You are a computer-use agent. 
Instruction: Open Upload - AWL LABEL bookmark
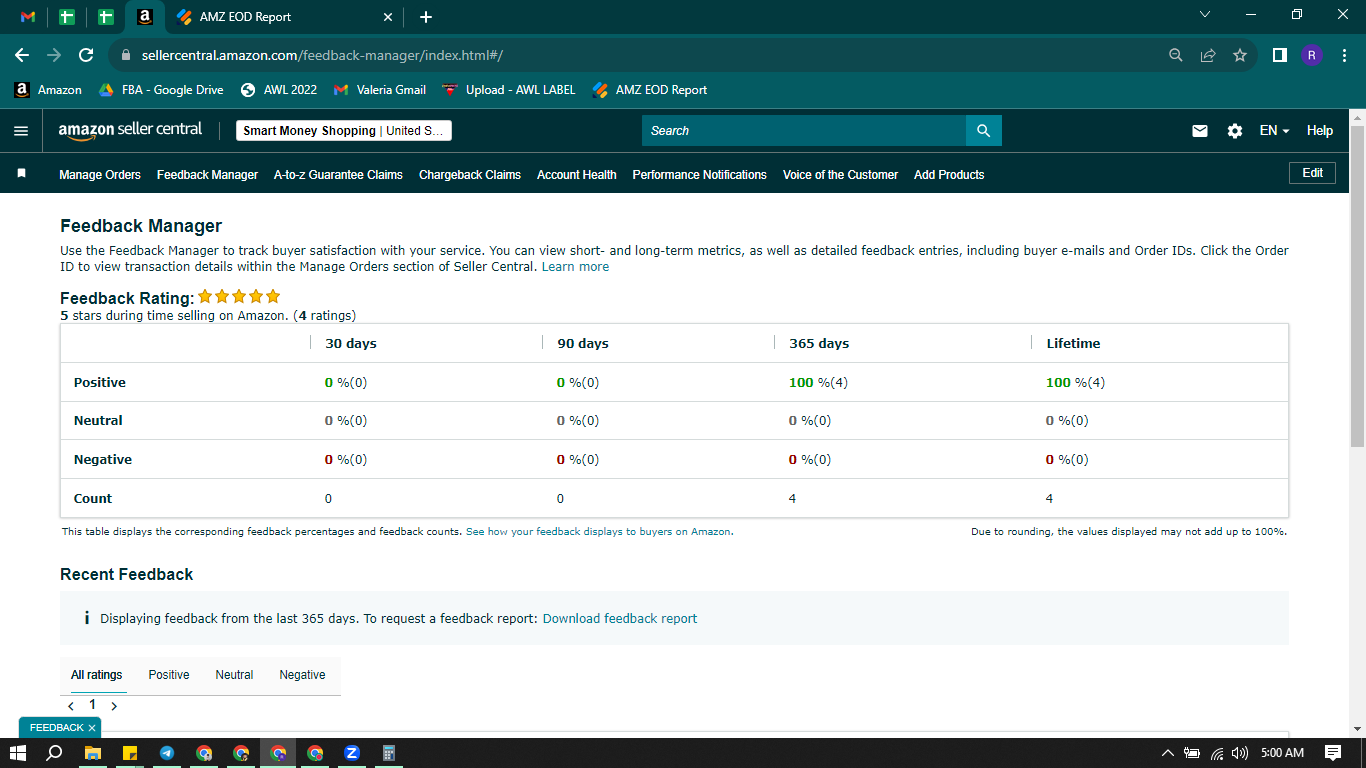[509, 90]
